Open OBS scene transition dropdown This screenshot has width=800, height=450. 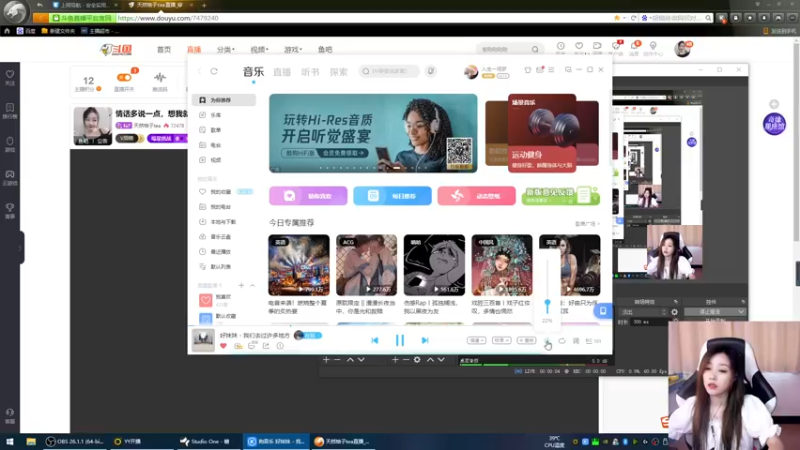643,312
